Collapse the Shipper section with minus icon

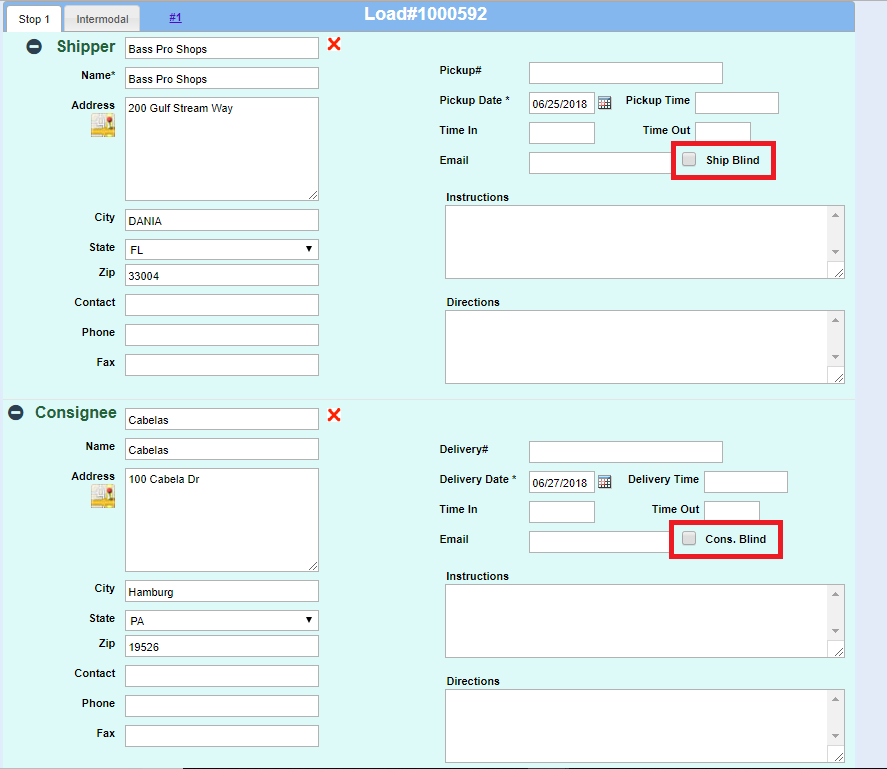(34, 47)
